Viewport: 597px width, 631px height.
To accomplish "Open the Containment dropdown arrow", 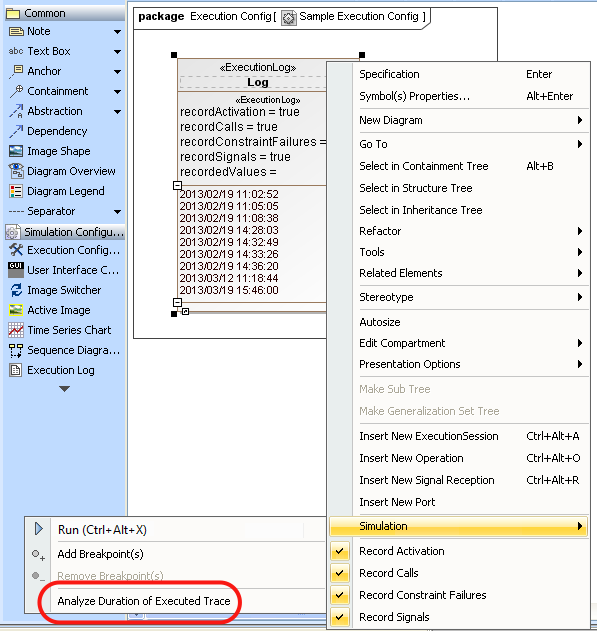I will 117,92.
